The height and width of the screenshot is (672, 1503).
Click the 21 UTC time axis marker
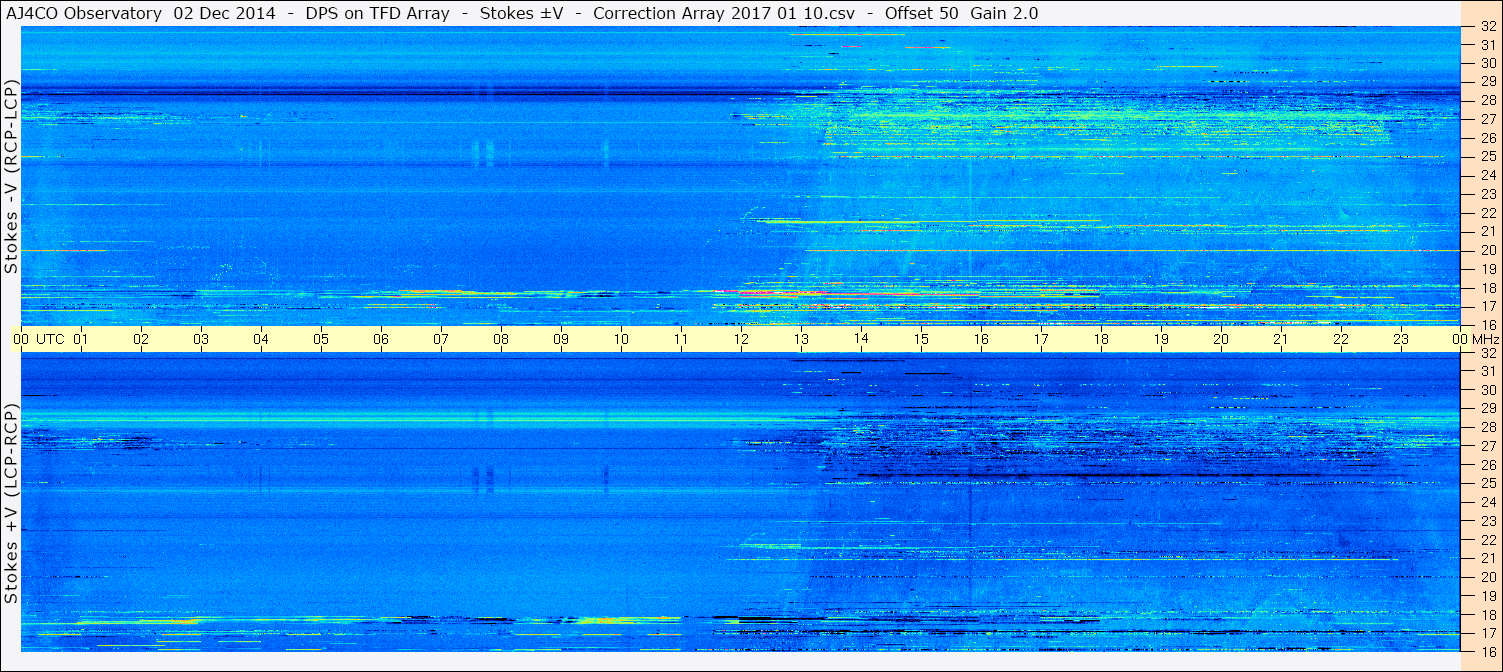coord(1280,339)
